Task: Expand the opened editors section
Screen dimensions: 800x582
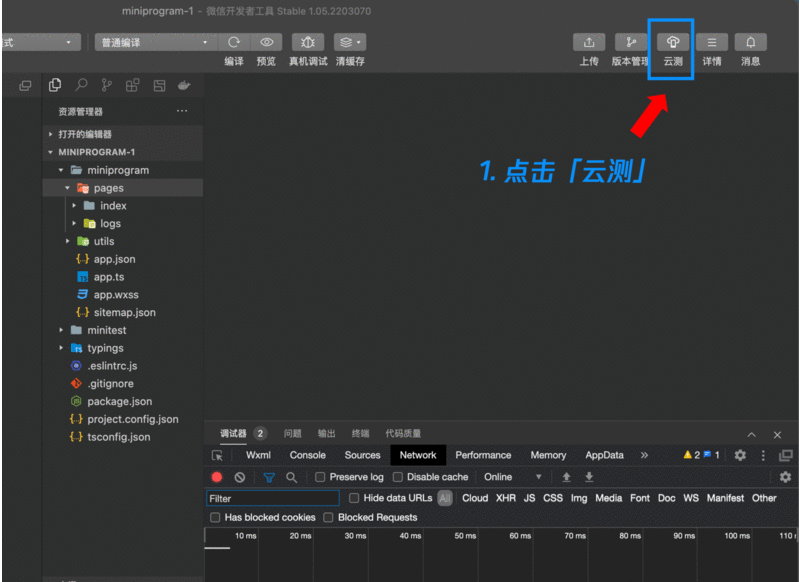Action: (51, 134)
